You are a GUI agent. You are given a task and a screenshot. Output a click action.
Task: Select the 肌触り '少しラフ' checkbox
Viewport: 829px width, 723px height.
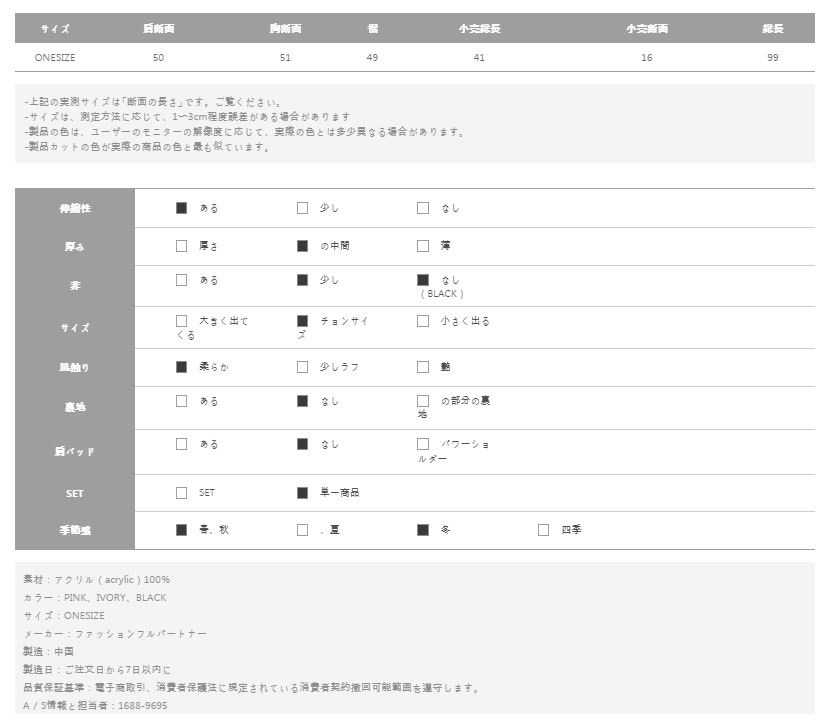tap(302, 367)
